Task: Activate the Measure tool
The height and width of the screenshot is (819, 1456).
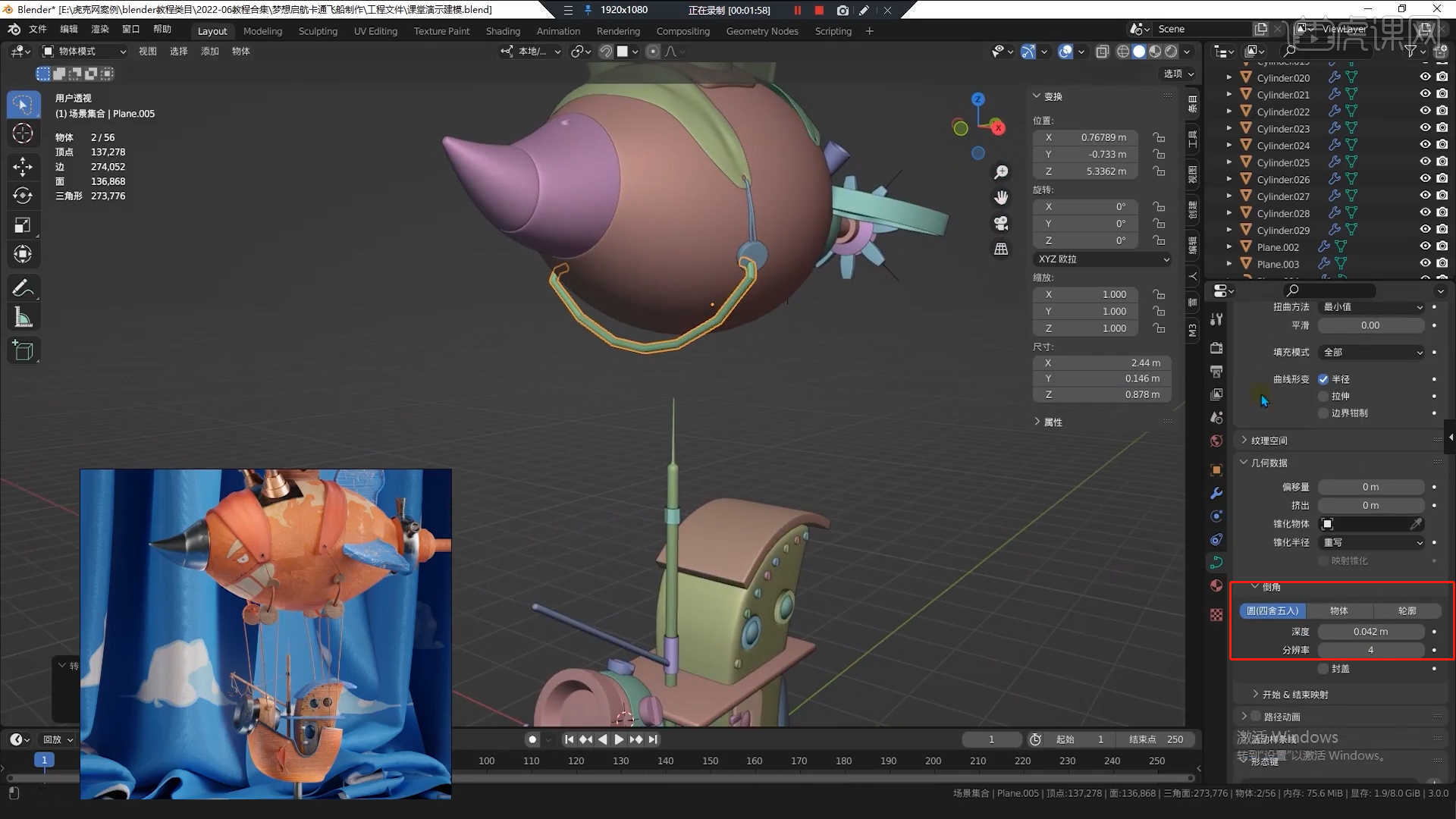Action: coord(24,316)
